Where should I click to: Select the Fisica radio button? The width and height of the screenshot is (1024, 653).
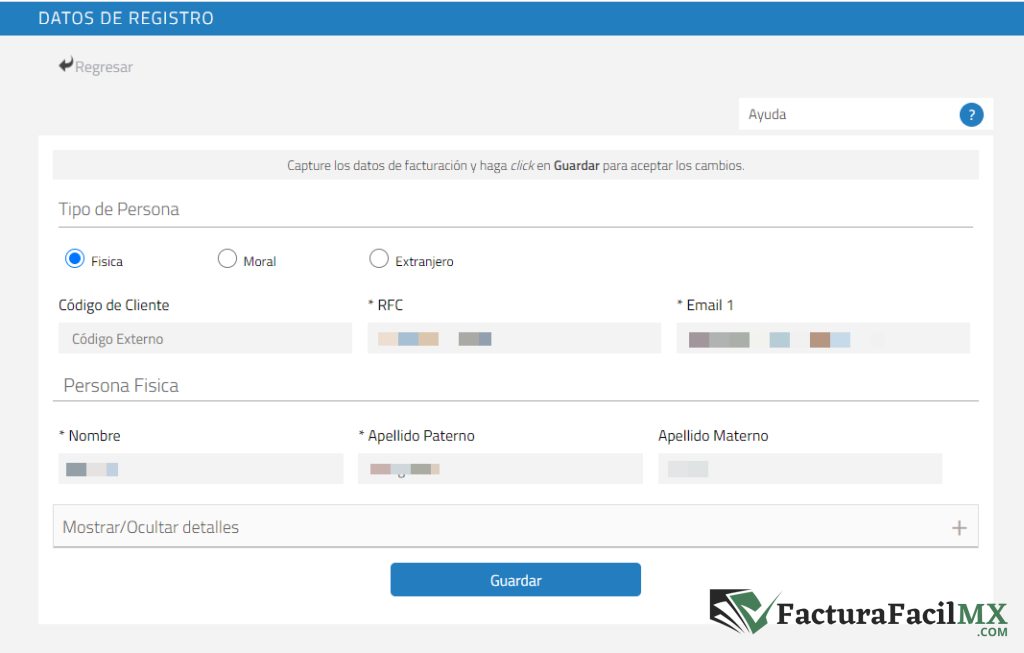74,259
